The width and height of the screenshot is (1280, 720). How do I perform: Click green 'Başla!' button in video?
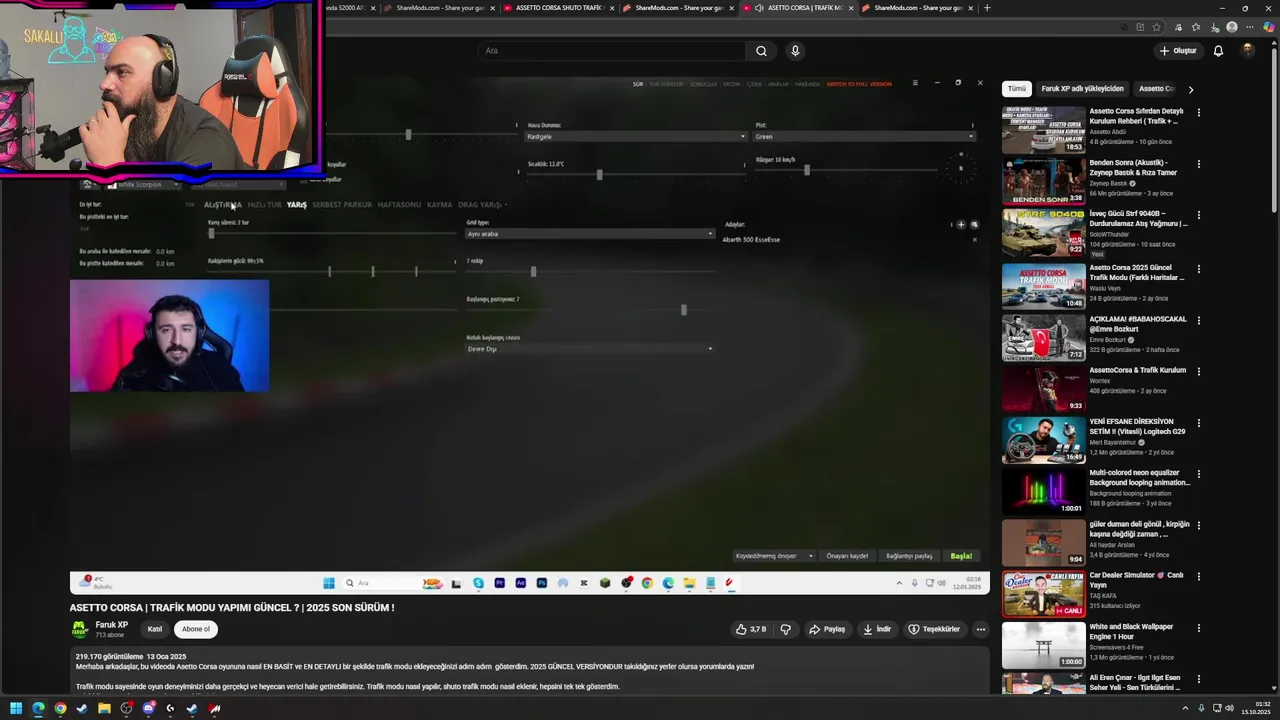[x=961, y=556]
